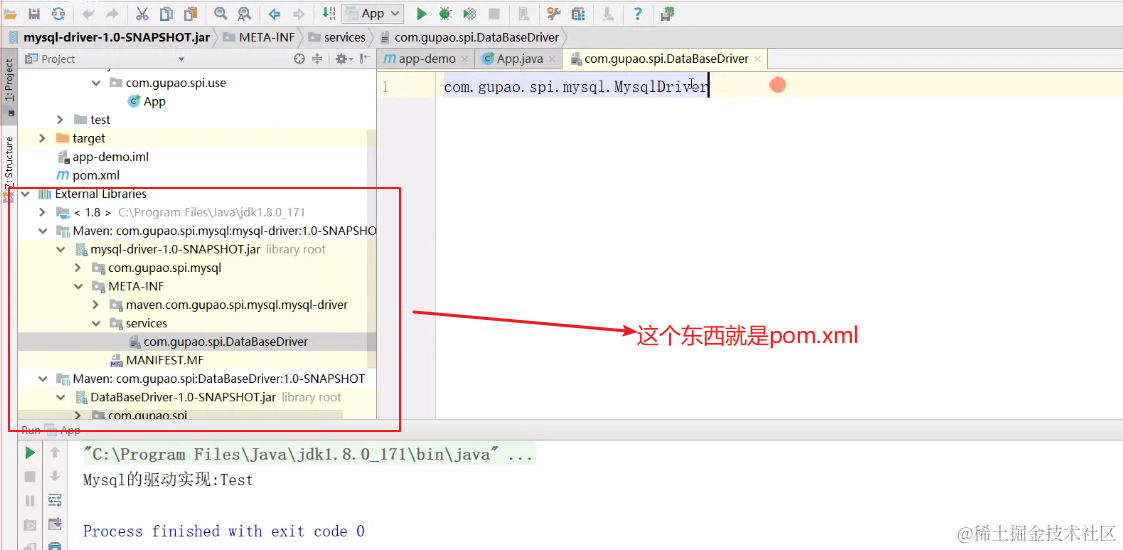Open the App run configuration dropdown
The height and width of the screenshot is (550, 1123).
[373, 13]
